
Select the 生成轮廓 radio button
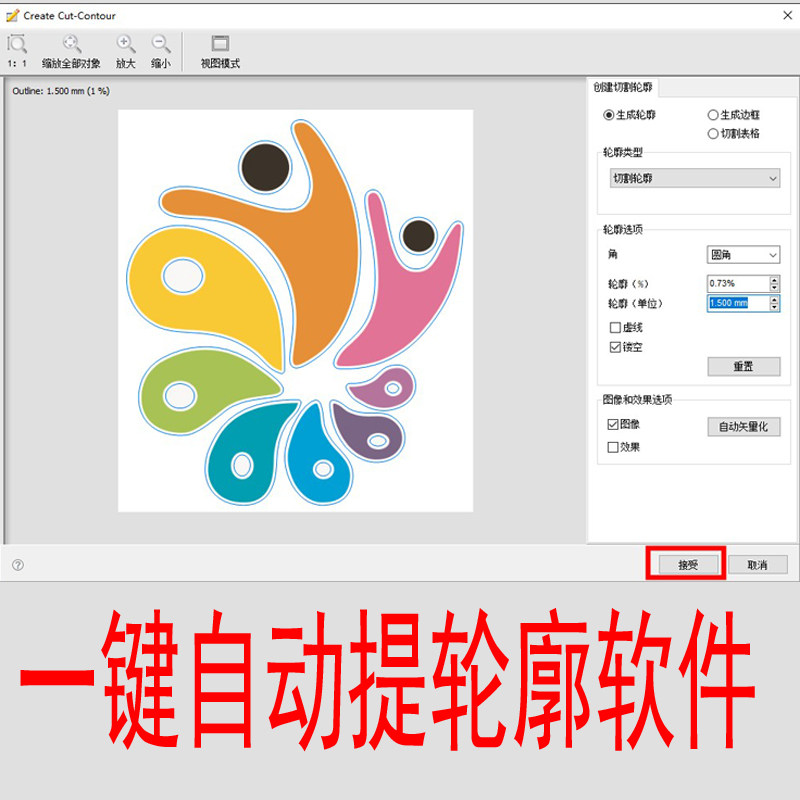click(x=608, y=115)
